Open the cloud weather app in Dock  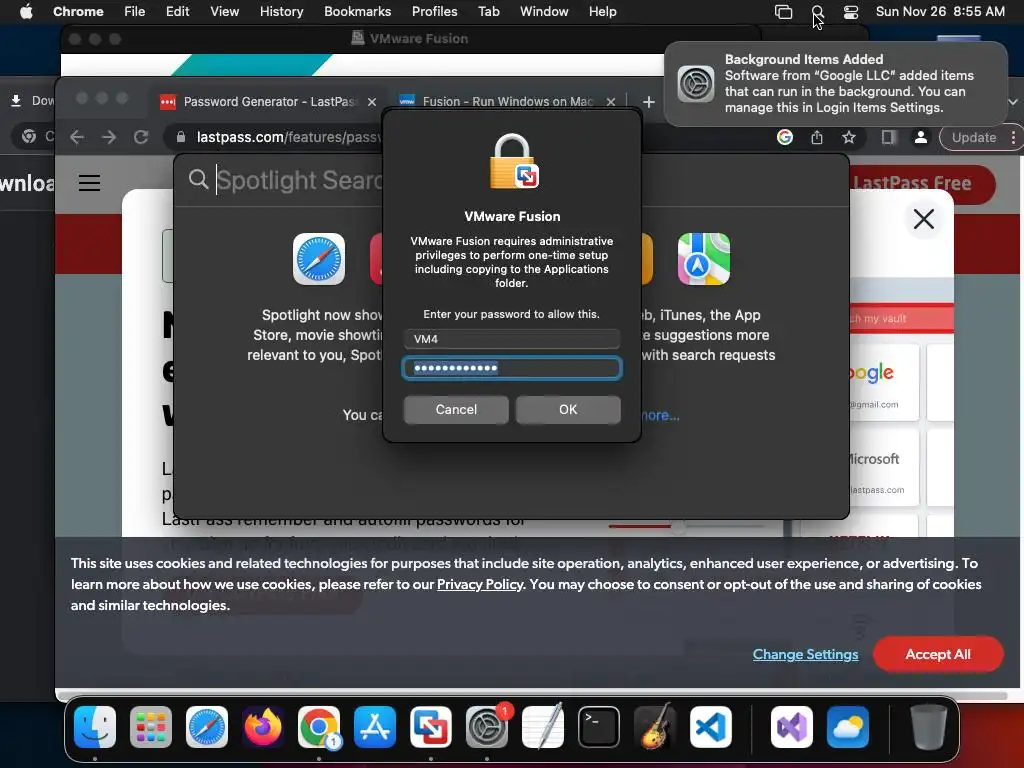(x=848, y=727)
